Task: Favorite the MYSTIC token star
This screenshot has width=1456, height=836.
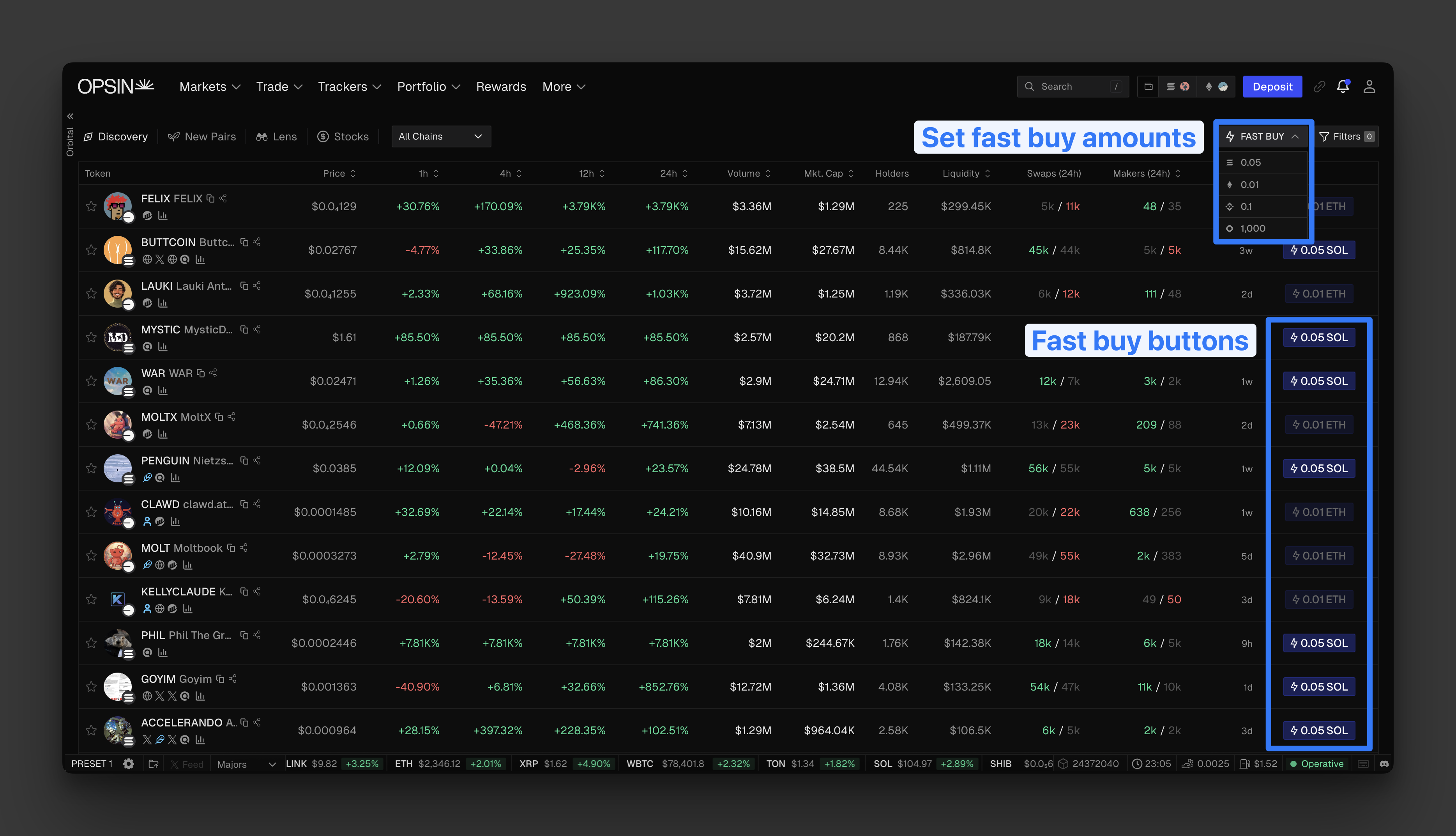Action: (x=91, y=337)
